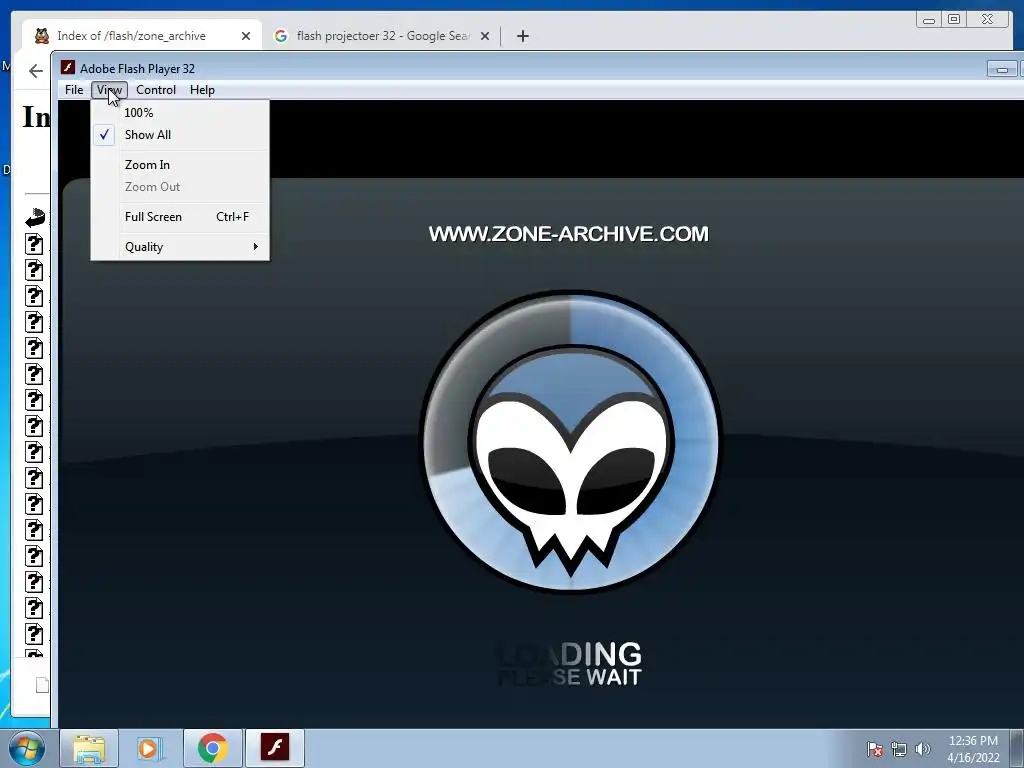The image size is (1024, 768).
Task: Minimize the Adobe Flash Player window
Action: pos(1002,69)
